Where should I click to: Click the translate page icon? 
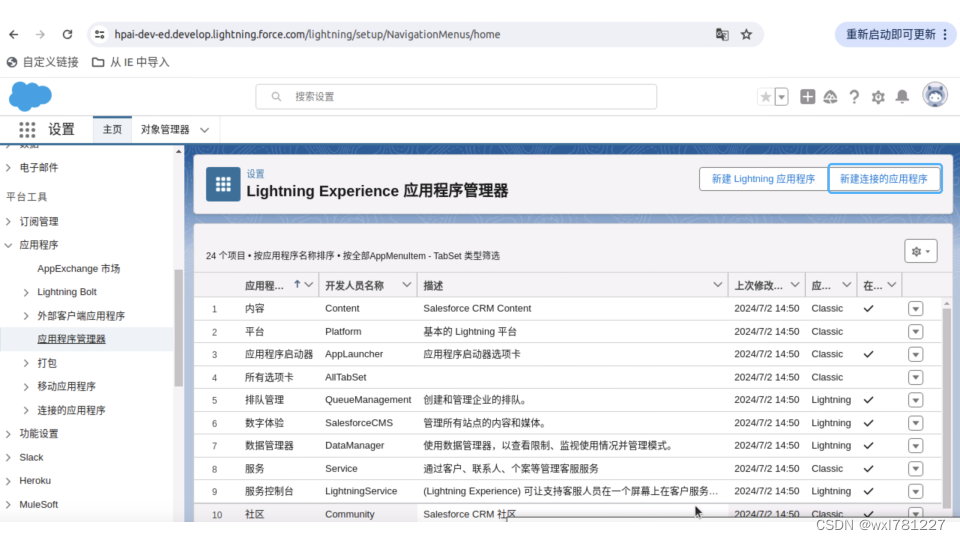[722, 34]
